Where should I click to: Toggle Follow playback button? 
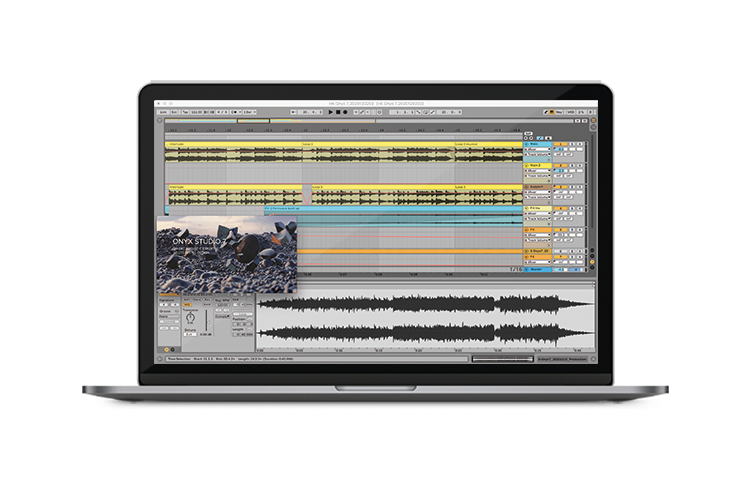click(293, 112)
